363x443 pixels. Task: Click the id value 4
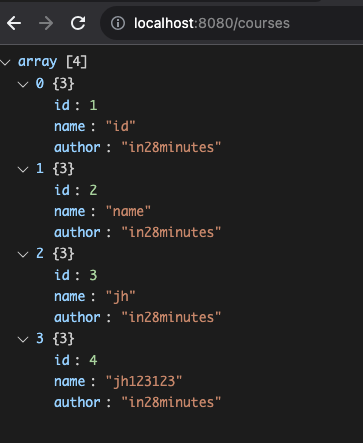coord(93,360)
